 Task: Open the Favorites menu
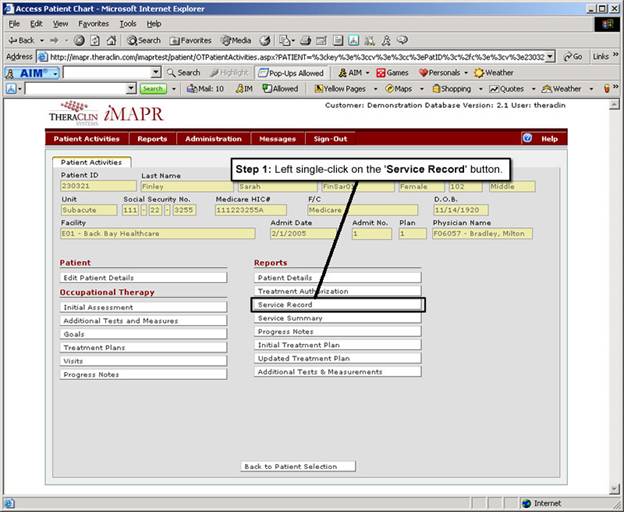click(x=94, y=23)
